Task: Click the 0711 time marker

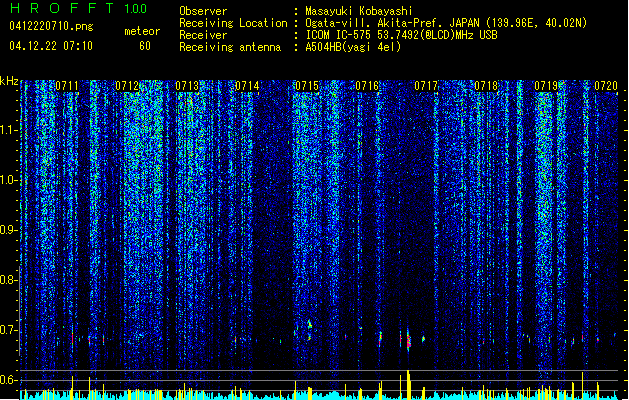Action: 67,86
